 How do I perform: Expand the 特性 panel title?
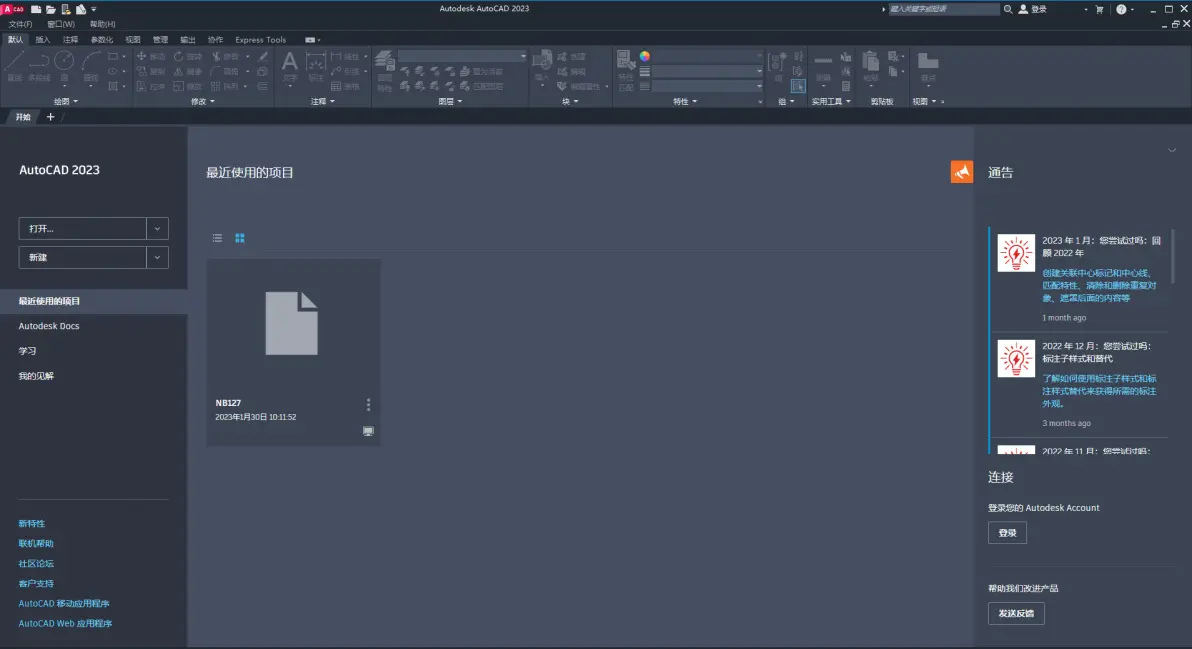pyautogui.click(x=684, y=101)
